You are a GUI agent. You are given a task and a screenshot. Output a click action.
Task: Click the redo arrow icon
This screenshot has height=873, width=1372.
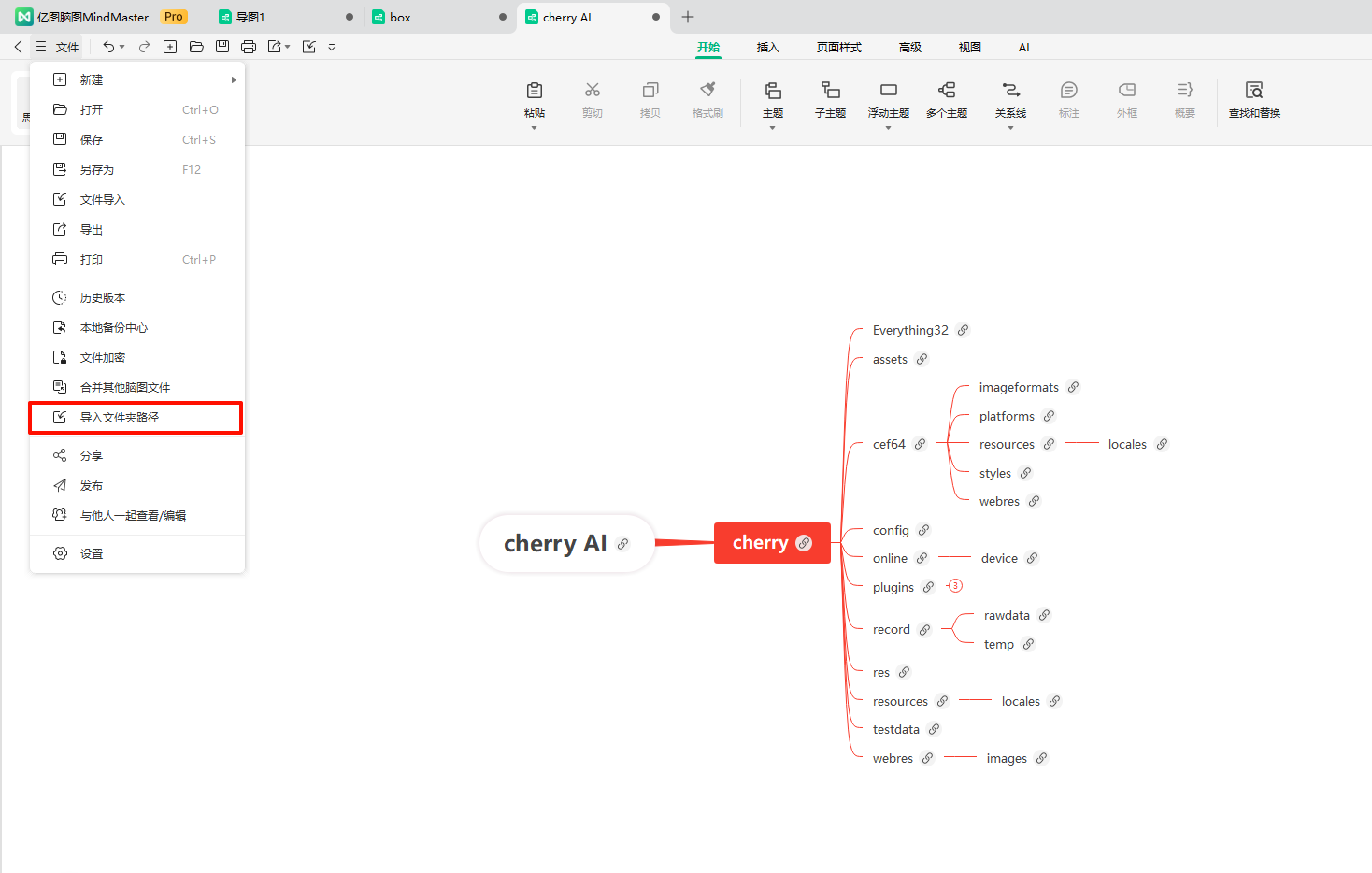(144, 47)
